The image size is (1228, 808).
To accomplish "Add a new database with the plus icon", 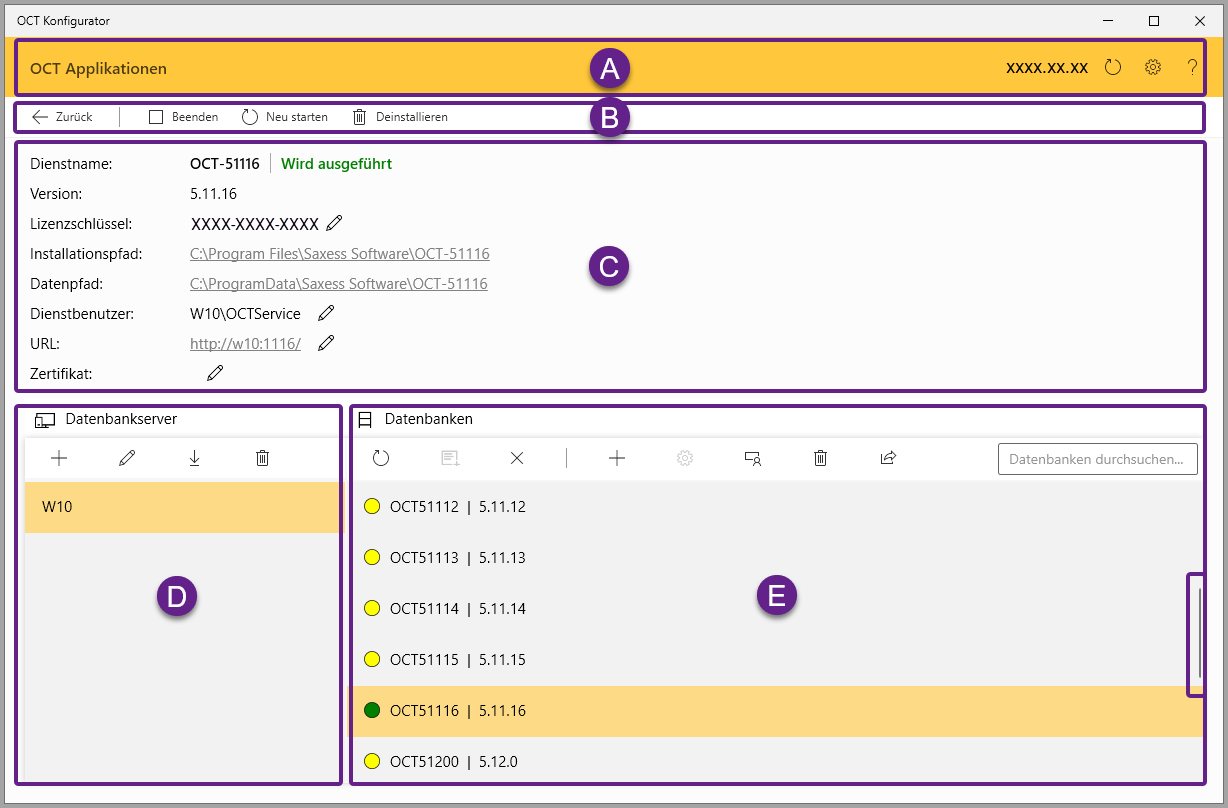I will (x=617, y=458).
